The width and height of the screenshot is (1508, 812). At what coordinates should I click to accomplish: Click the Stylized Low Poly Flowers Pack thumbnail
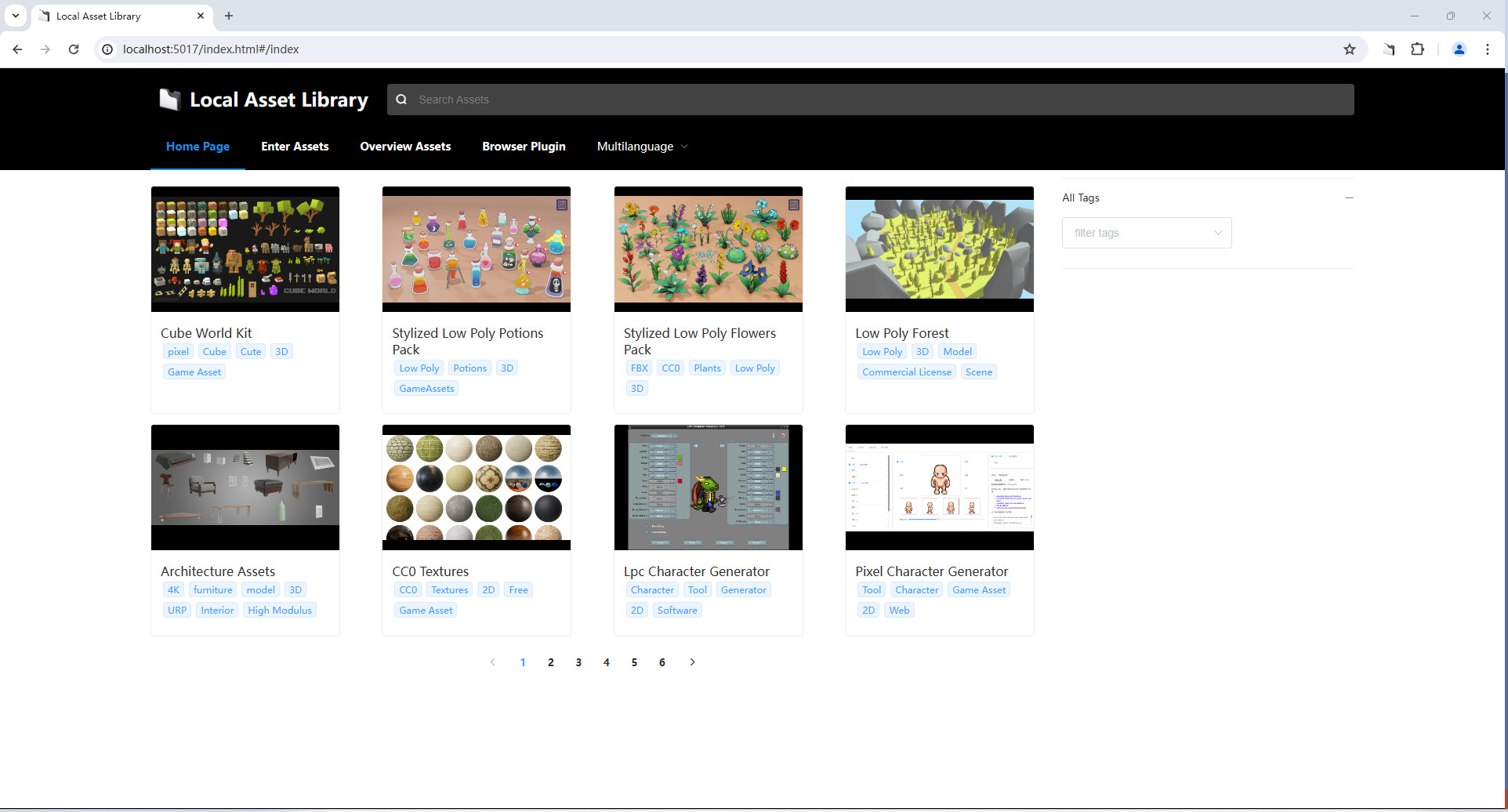click(x=708, y=248)
